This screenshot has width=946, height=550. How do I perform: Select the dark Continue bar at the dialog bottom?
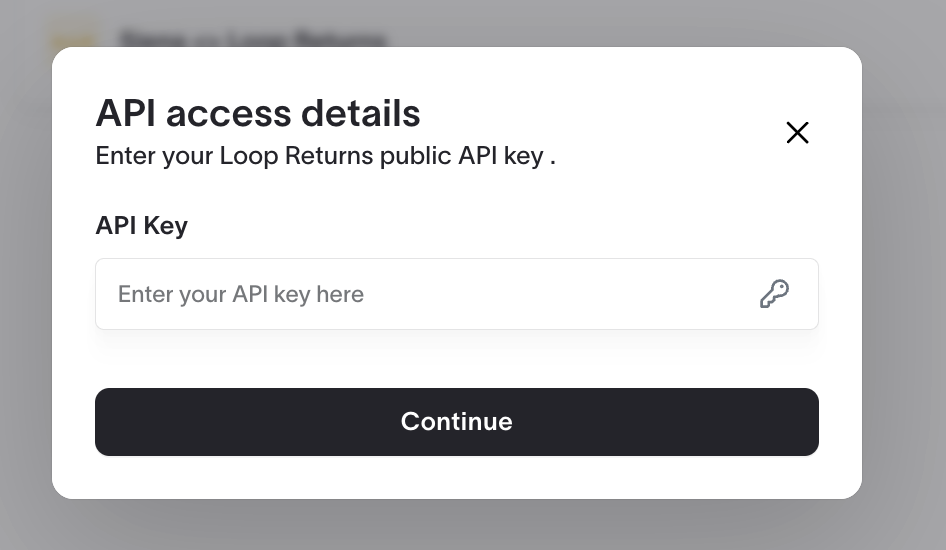457,422
